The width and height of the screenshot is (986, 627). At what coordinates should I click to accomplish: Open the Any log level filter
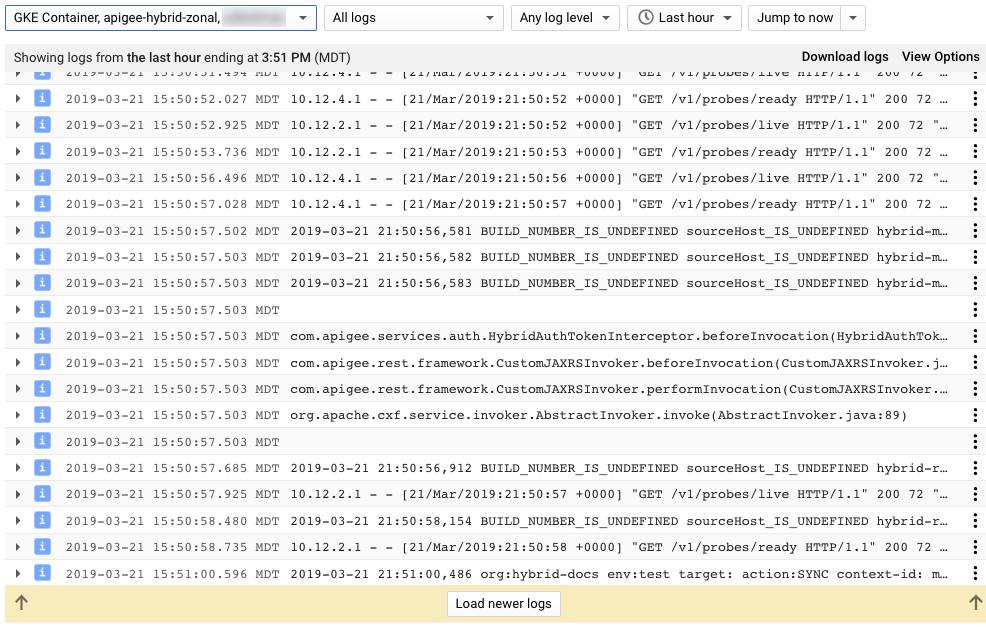click(x=565, y=17)
